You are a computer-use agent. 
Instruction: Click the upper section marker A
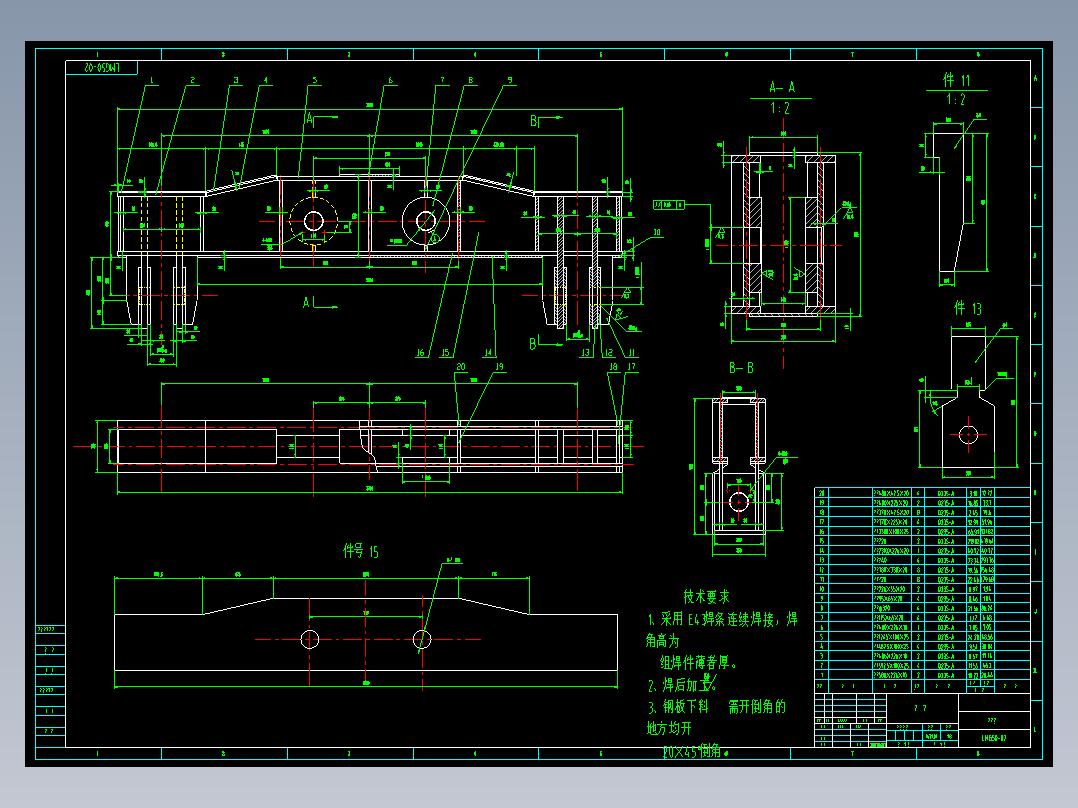[x=309, y=119]
